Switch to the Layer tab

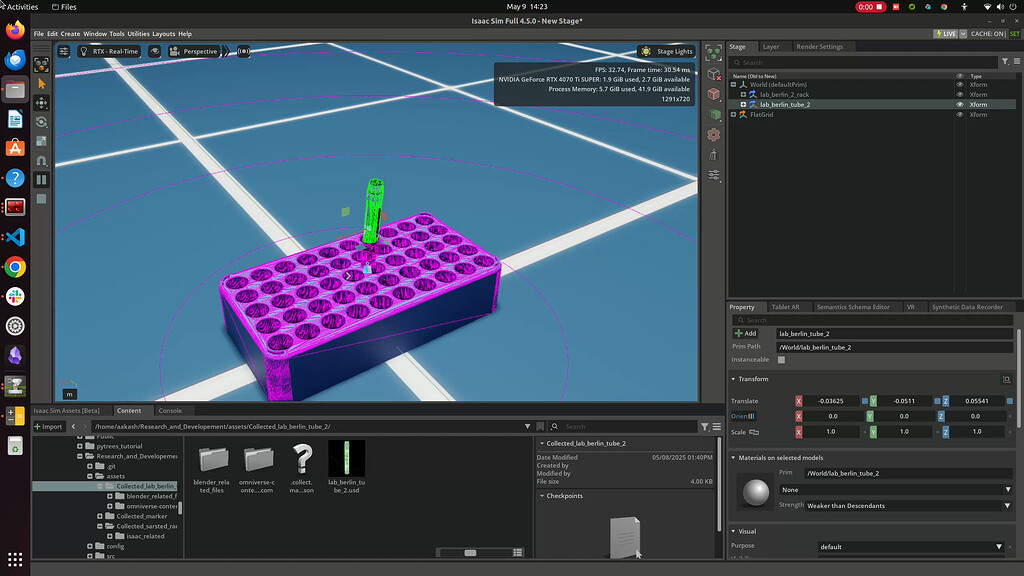(770, 46)
